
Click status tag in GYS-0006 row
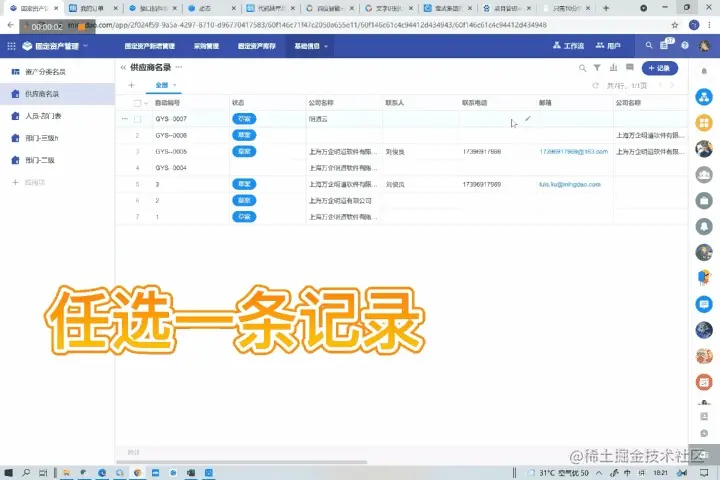pos(244,135)
